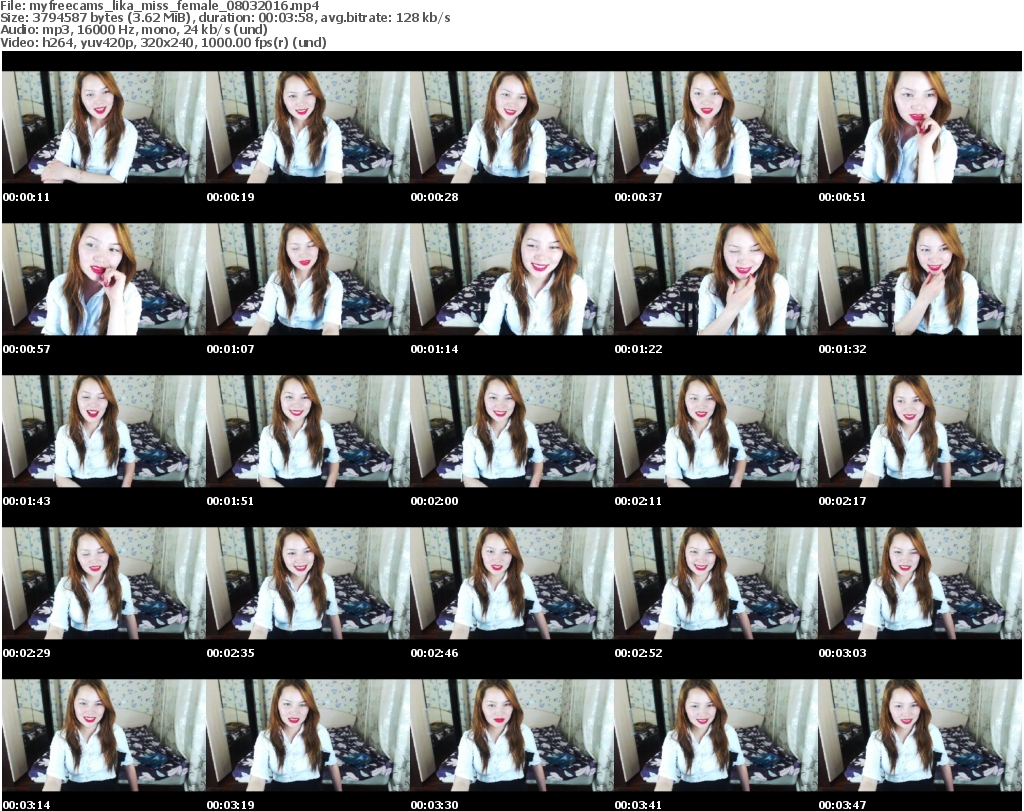The image size is (1024, 811).
Task: Click the thumbnail frame at 00:02:46
Action: (512, 583)
